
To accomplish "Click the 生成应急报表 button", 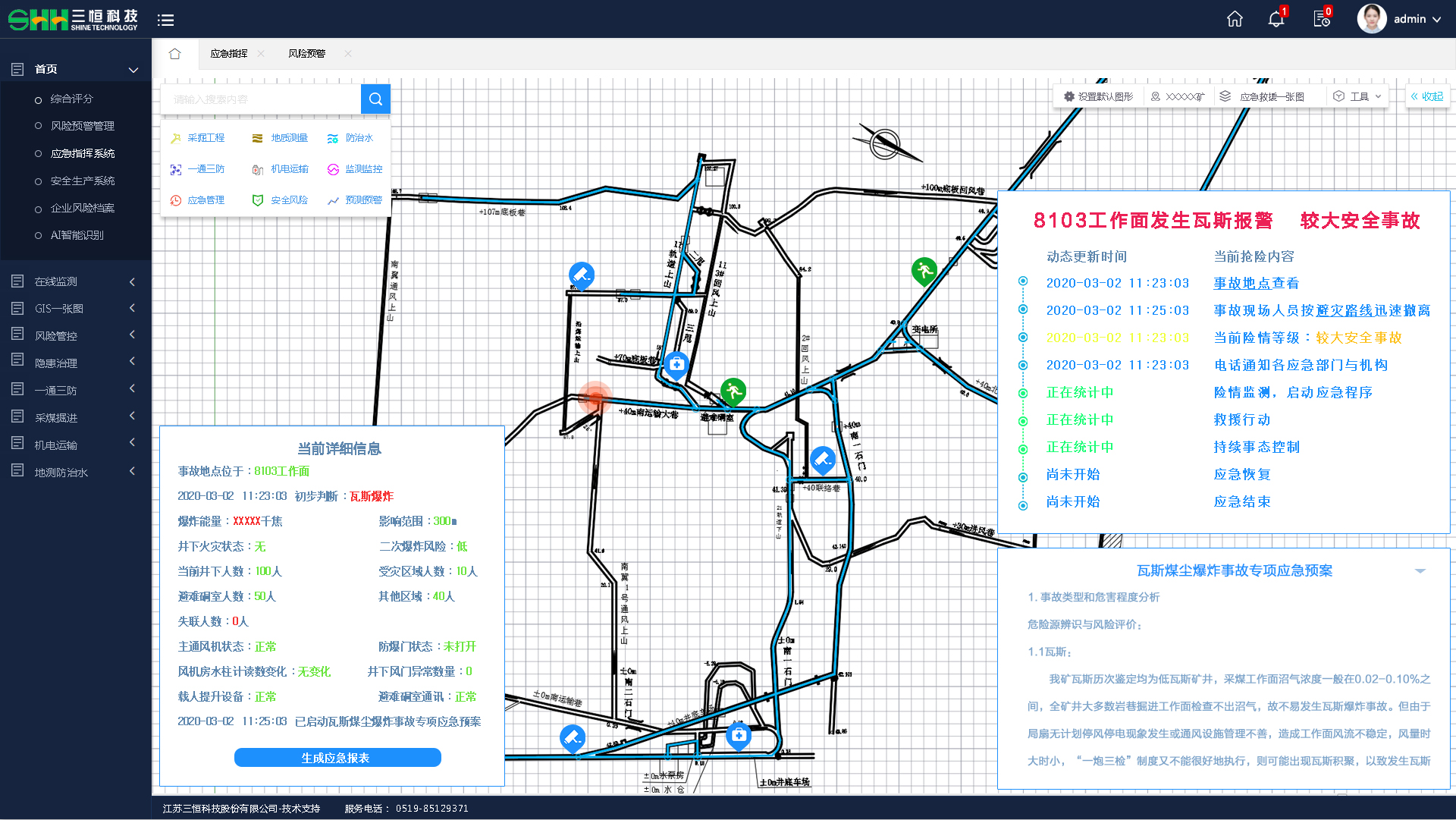I will coord(337,758).
